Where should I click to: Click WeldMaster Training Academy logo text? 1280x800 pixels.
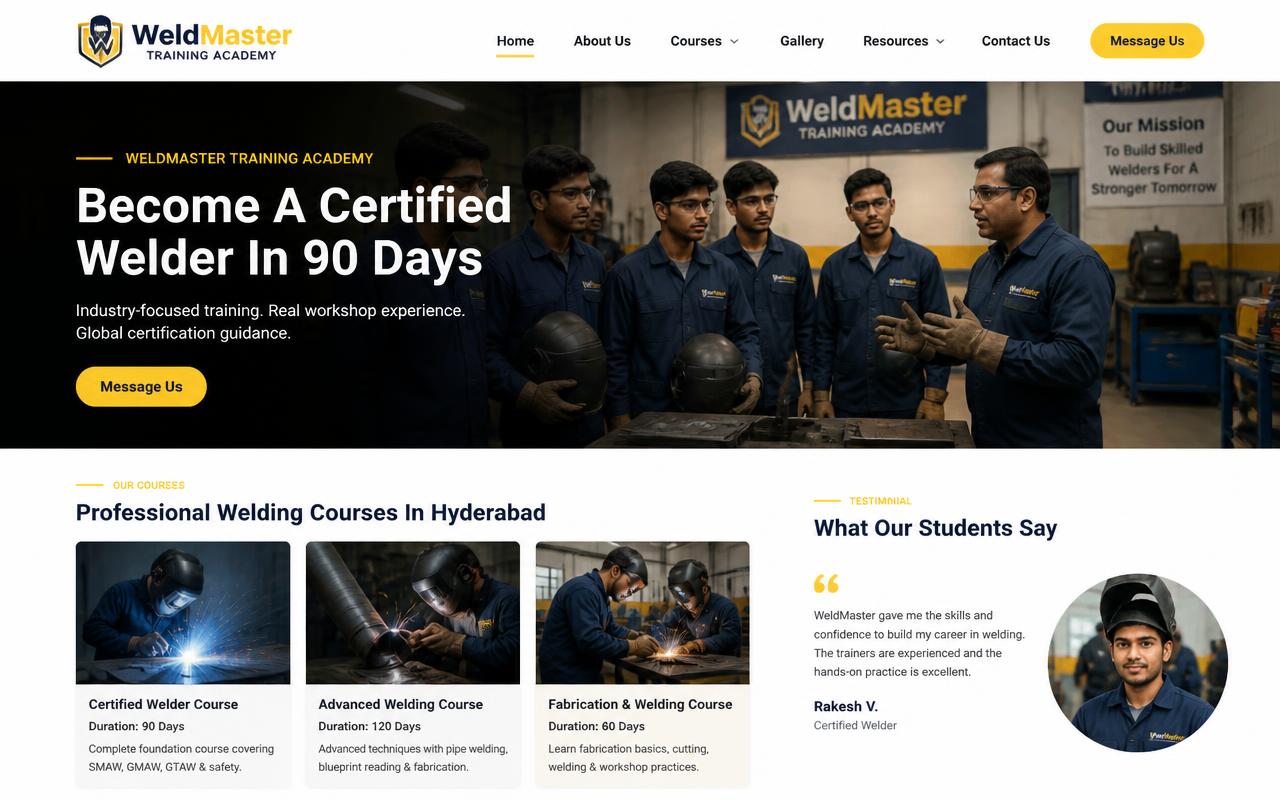(211, 41)
